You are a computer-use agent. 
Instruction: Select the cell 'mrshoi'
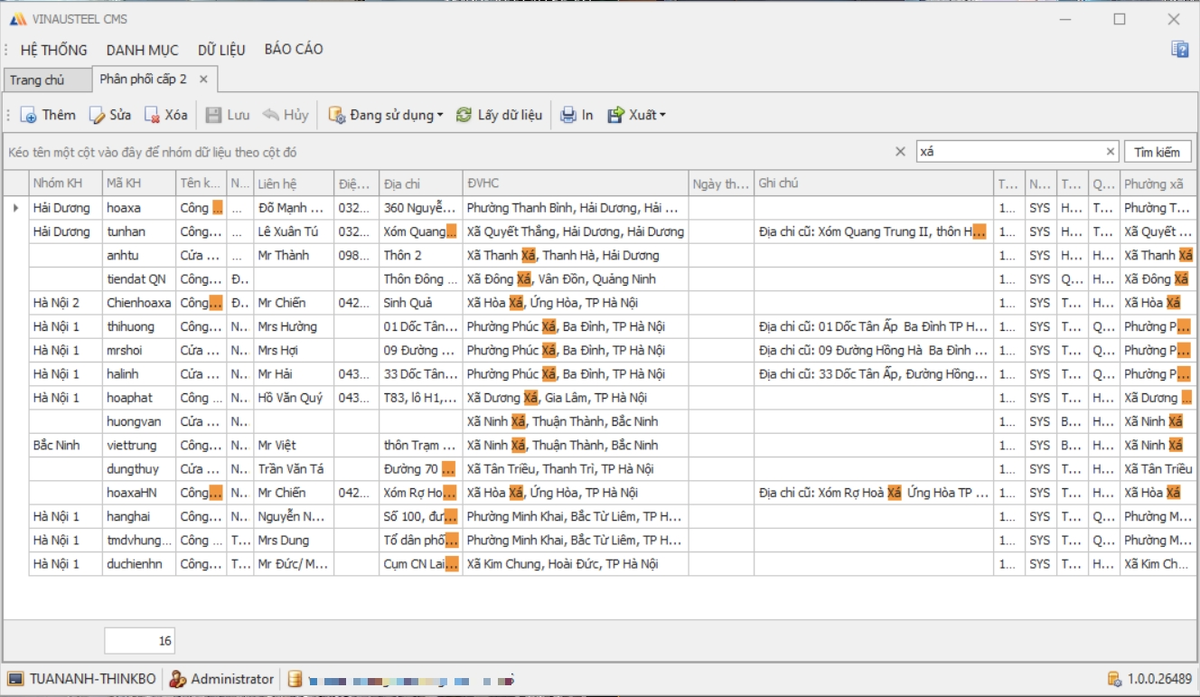(x=139, y=351)
